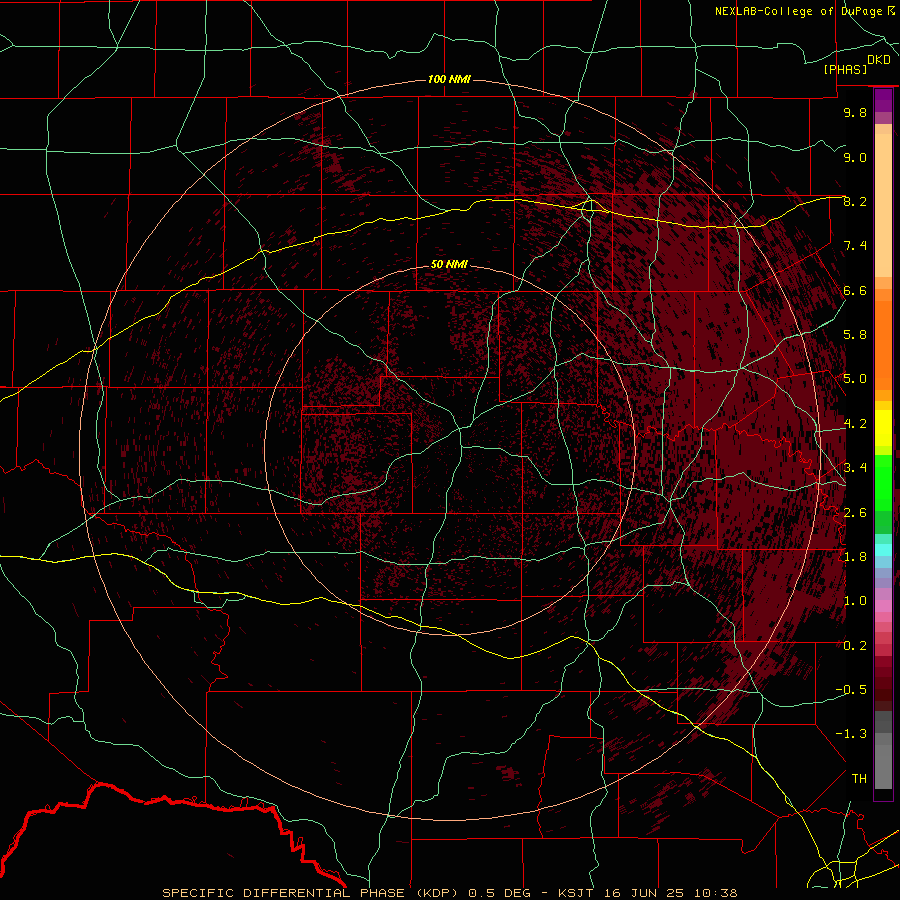Click the SPECIFIC DIFFERENTIAL PHASE (KDP) caption
The height and width of the screenshot is (900, 900).
click(312, 893)
